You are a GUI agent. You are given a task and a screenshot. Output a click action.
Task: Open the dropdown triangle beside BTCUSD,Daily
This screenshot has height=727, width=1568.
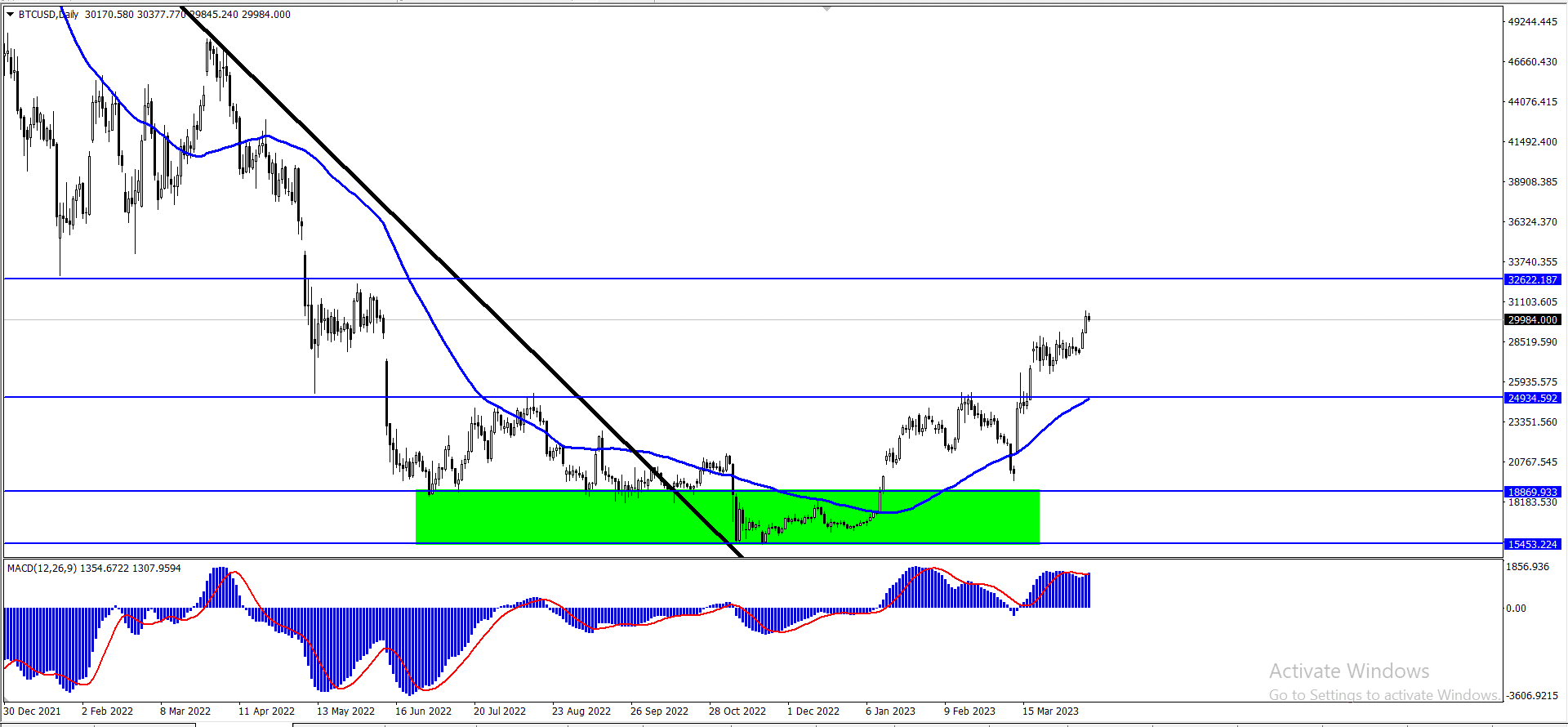click(x=11, y=14)
